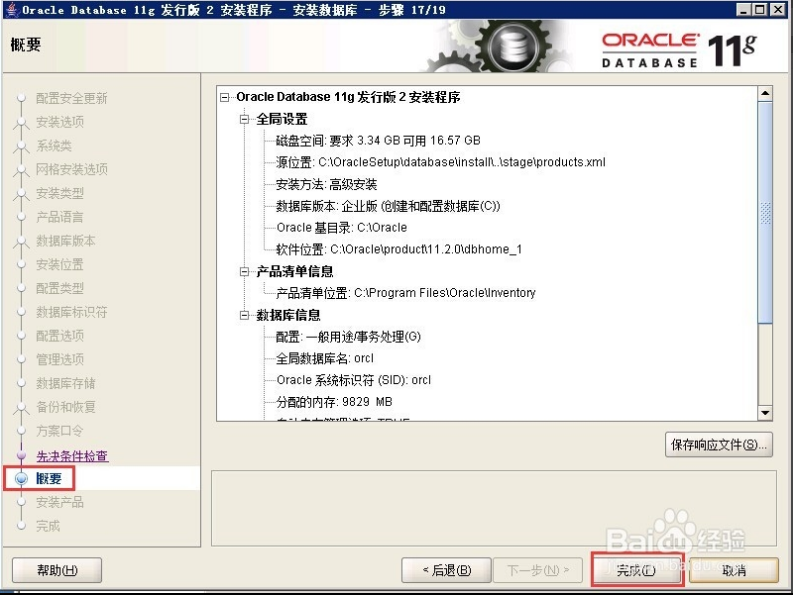Close the installer window
This screenshot has height=595, width=793.
pos(777,9)
